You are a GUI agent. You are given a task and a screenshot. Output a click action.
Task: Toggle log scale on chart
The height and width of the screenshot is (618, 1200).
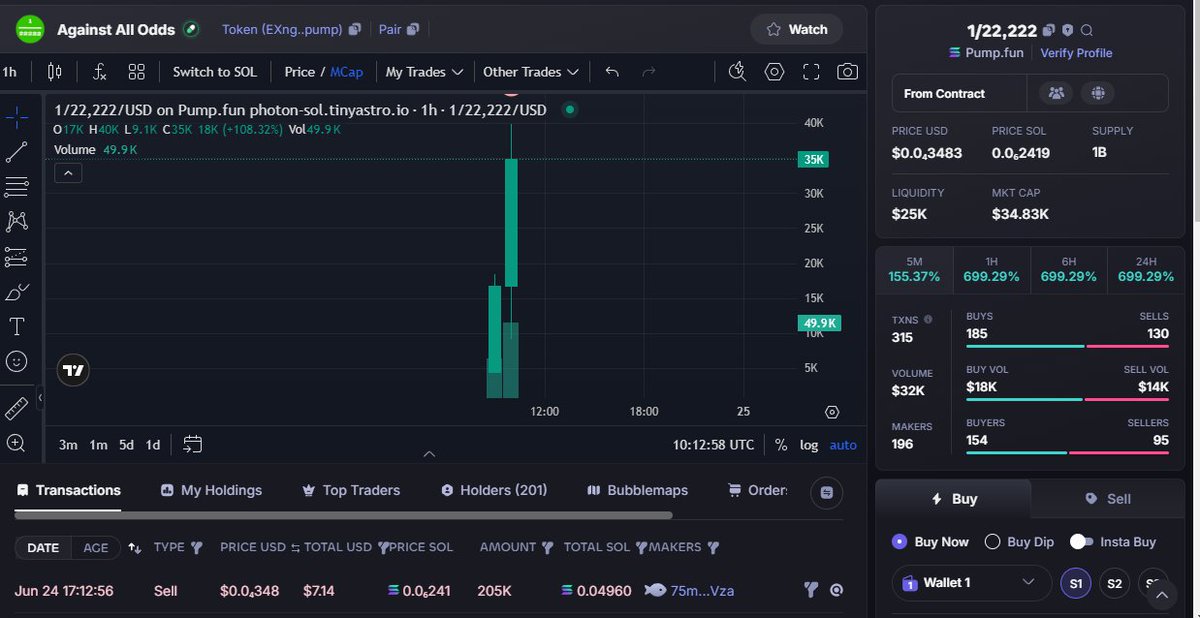click(x=809, y=444)
